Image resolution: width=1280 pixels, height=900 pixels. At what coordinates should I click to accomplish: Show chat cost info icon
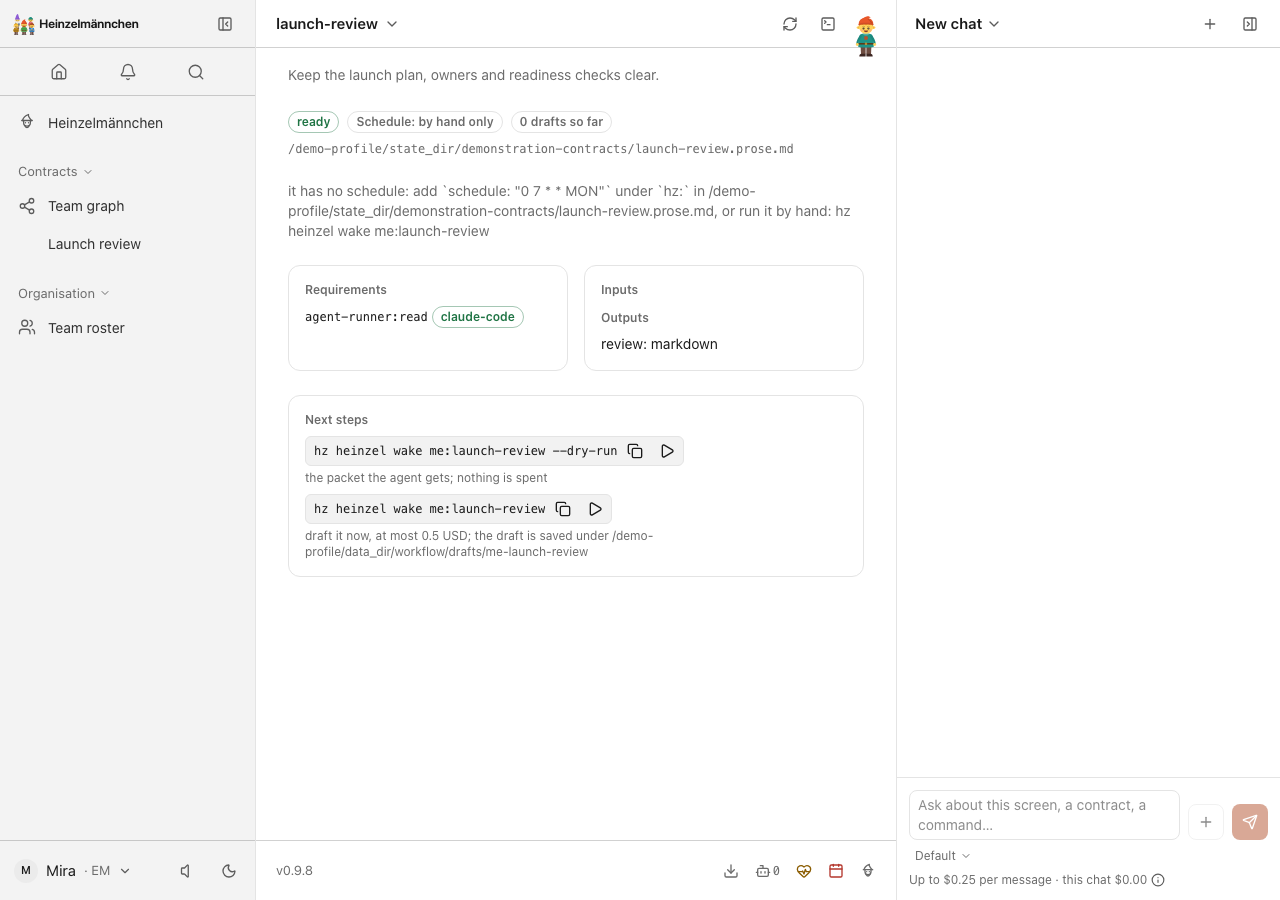tap(1158, 880)
